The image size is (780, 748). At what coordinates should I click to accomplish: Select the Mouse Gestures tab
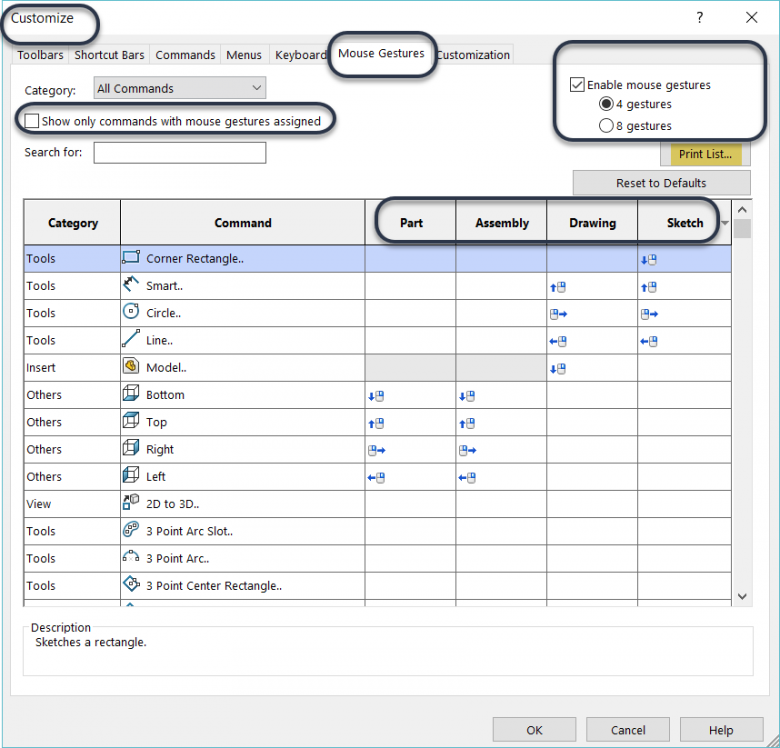coord(381,53)
